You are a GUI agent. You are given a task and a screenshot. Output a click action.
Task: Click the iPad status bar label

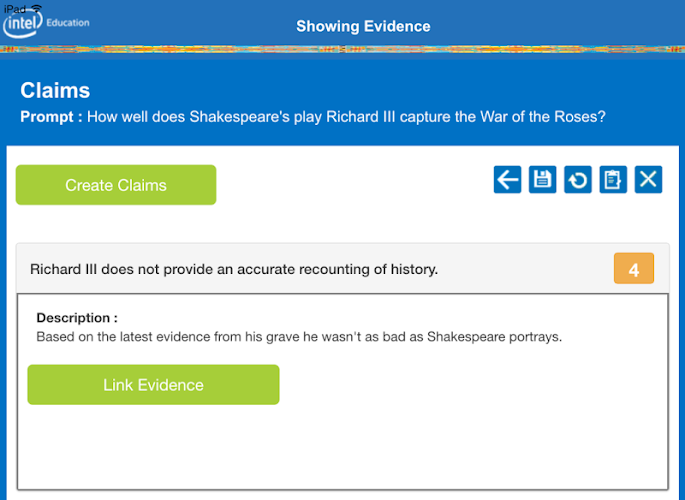click(x=15, y=8)
